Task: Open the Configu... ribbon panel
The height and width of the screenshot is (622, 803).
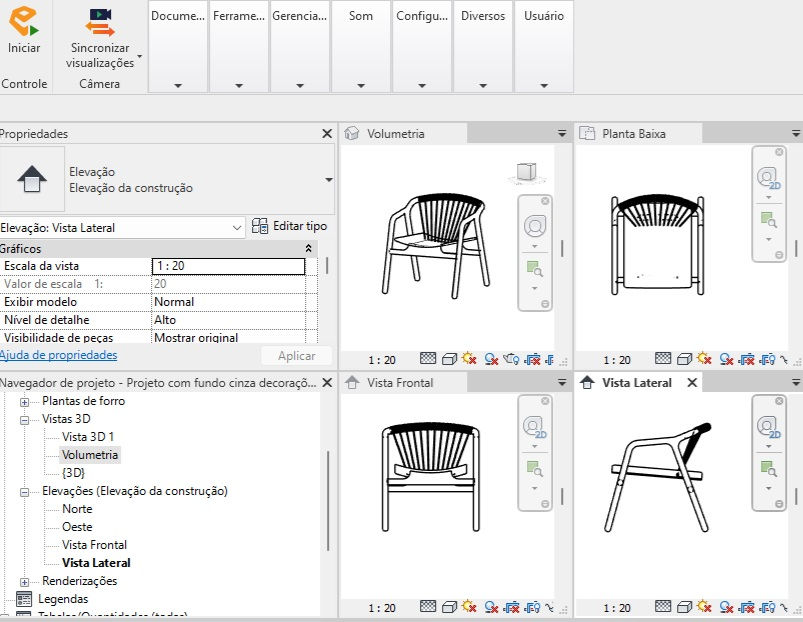Action: point(421,46)
